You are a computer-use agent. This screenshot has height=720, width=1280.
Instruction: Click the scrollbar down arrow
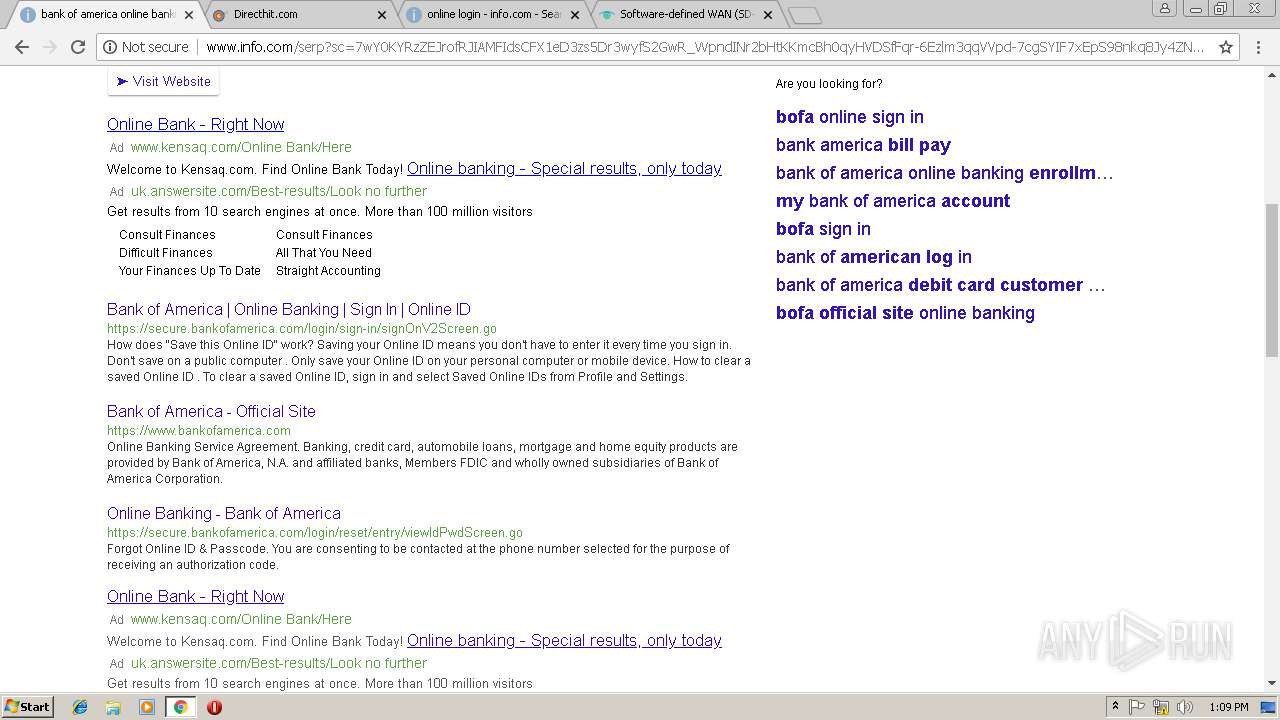(1272, 684)
